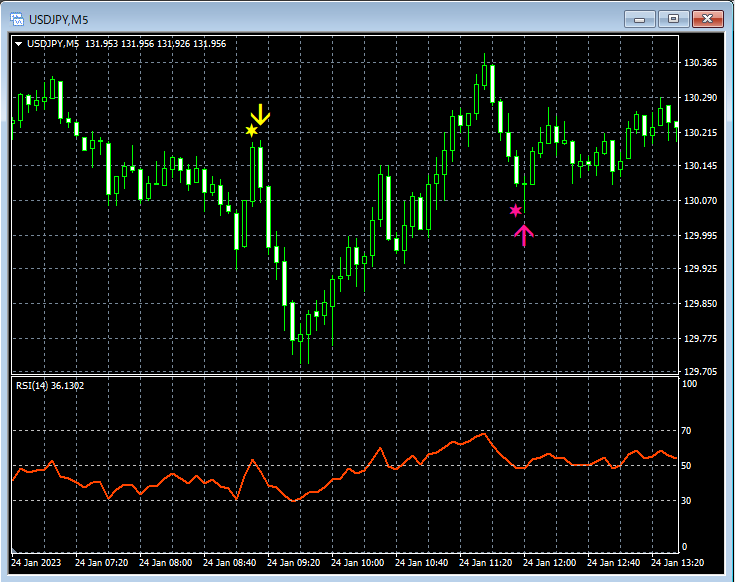Screen dimensions: 736x582
Task: Click the 130.070 price axis label
Action: coord(701,200)
